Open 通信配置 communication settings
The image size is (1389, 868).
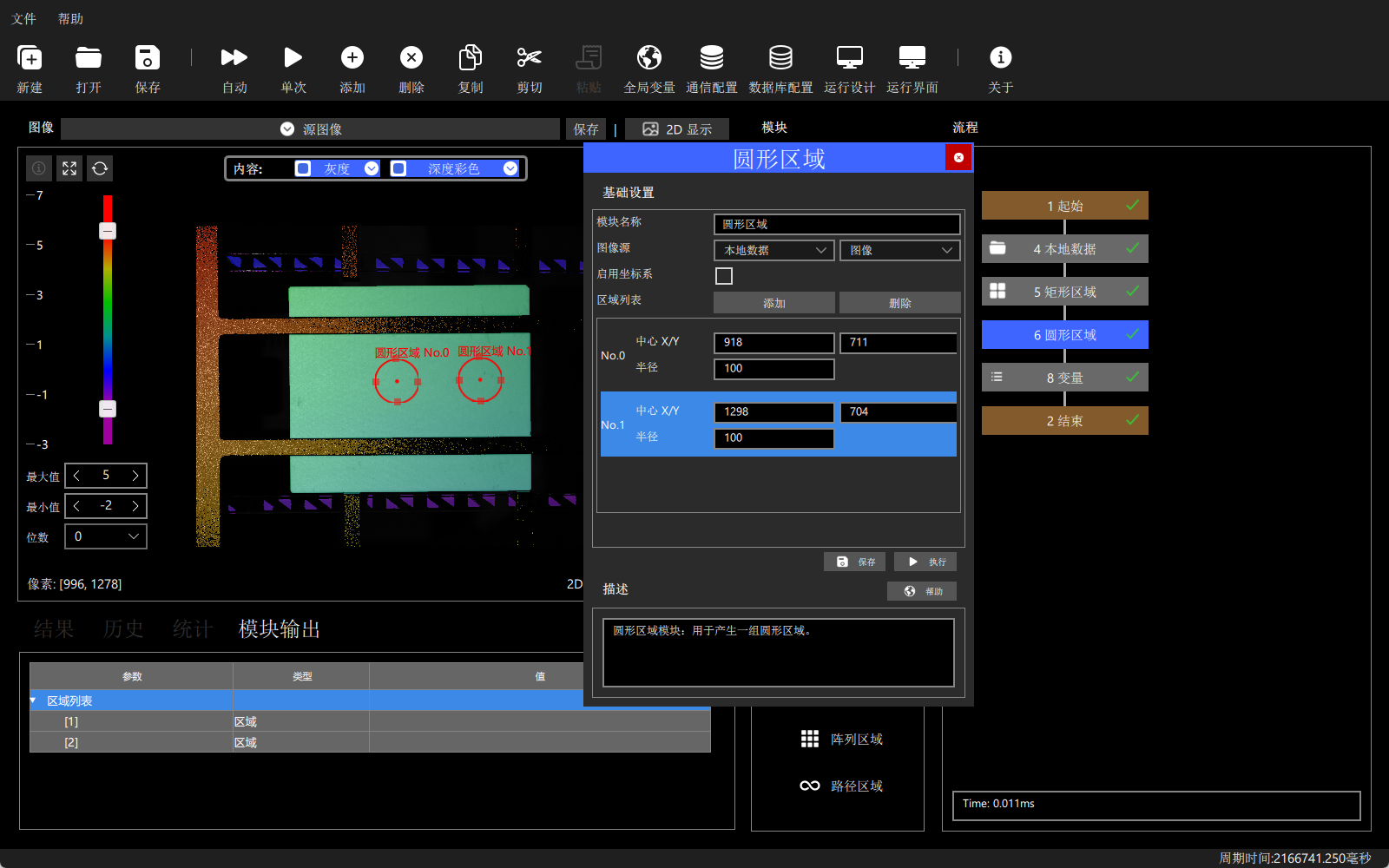coord(712,58)
